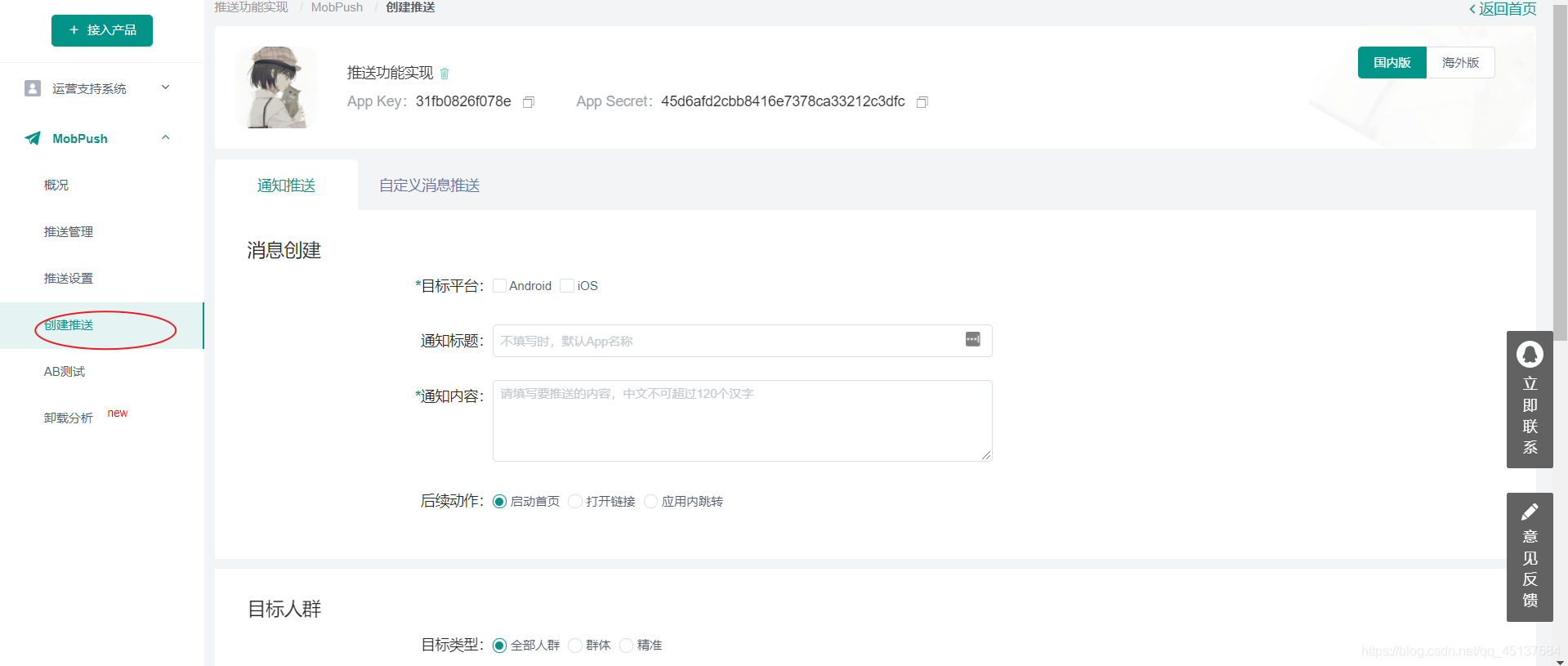Select the 精准 target type

tap(627, 646)
